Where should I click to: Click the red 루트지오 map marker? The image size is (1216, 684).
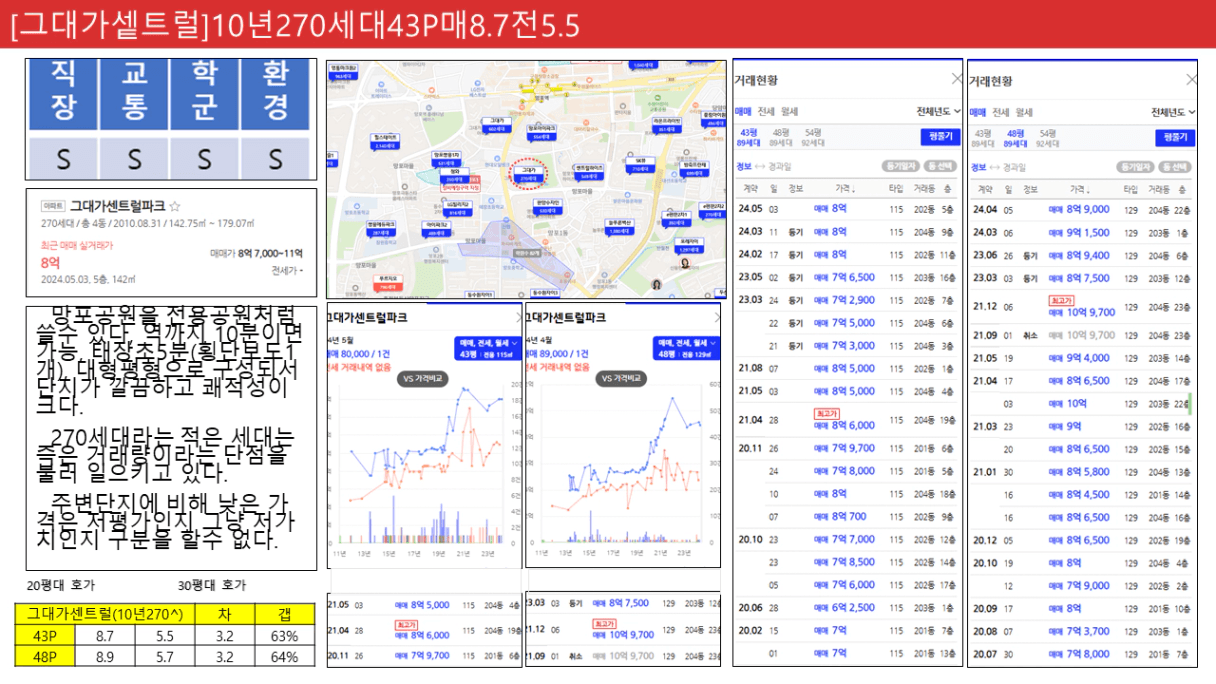click(390, 284)
